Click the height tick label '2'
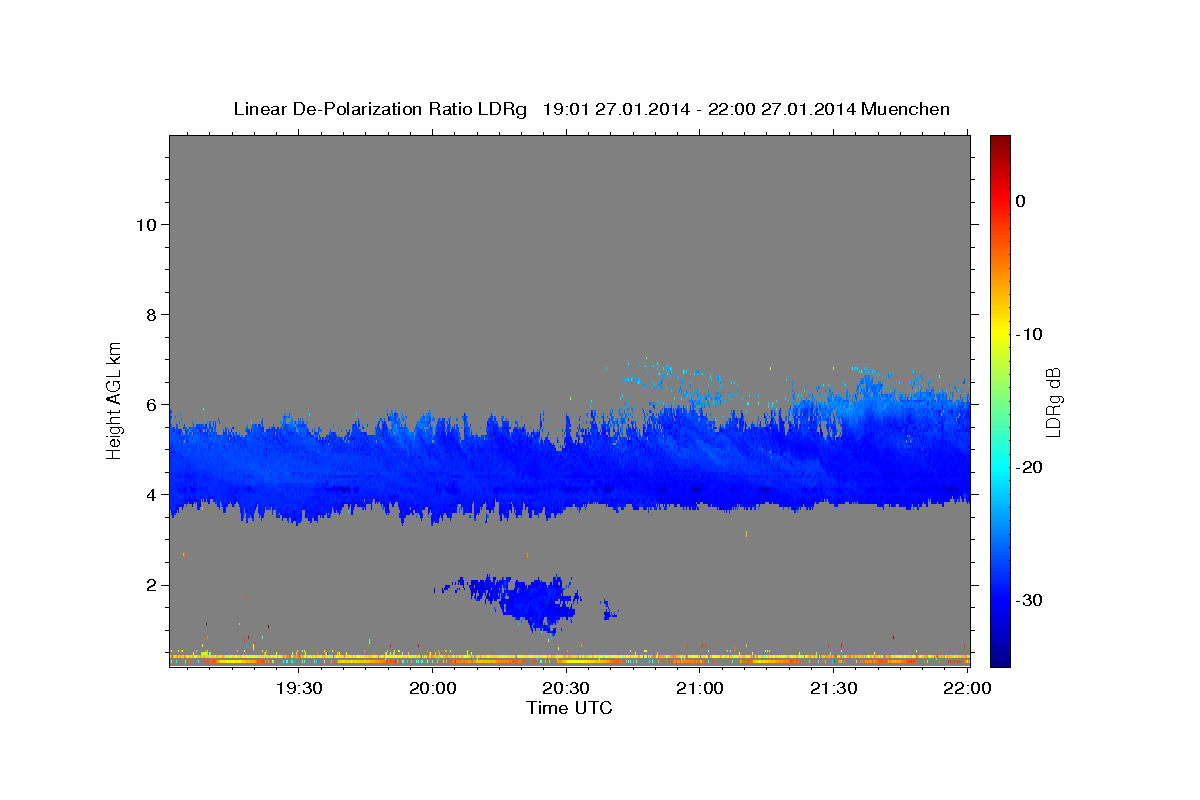This screenshot has width=1200, height=800. click(x=149, y=585)
